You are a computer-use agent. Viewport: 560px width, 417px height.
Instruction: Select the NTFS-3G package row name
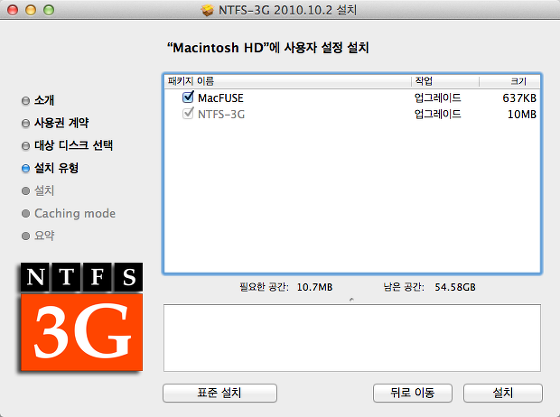tap(221, 114)
